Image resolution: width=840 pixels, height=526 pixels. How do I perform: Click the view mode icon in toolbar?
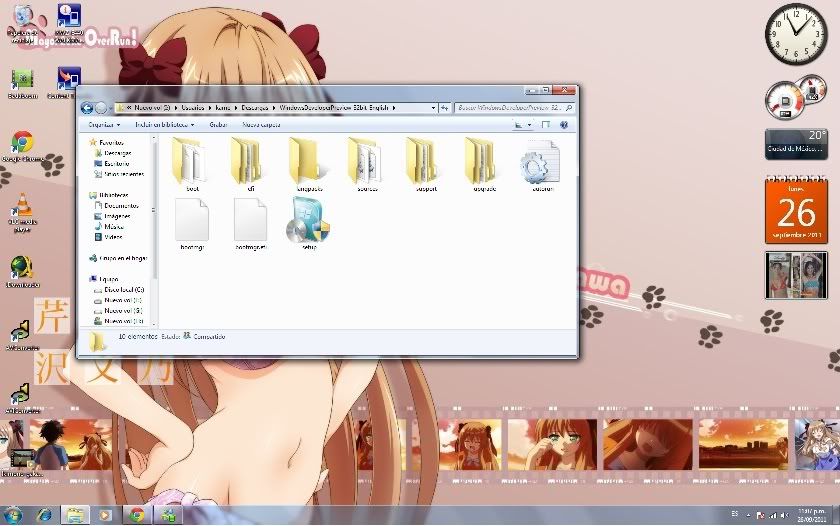click(518, 124)
